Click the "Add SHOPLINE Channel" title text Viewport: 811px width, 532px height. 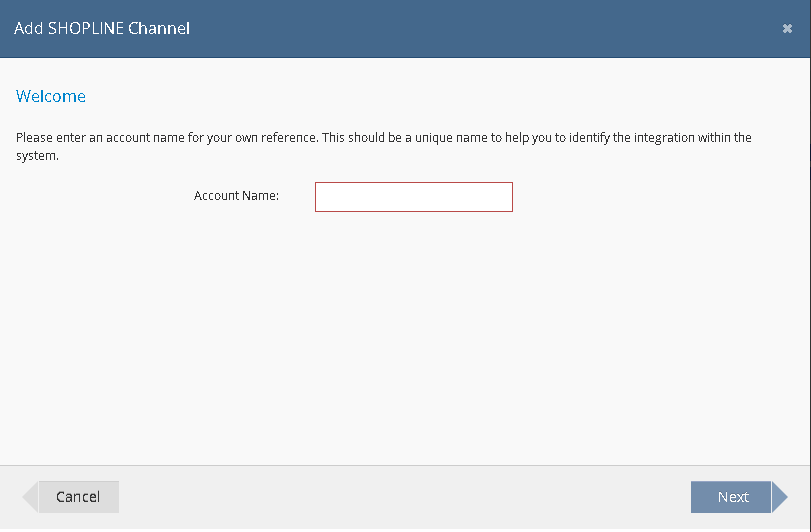(x=102, y=28)
